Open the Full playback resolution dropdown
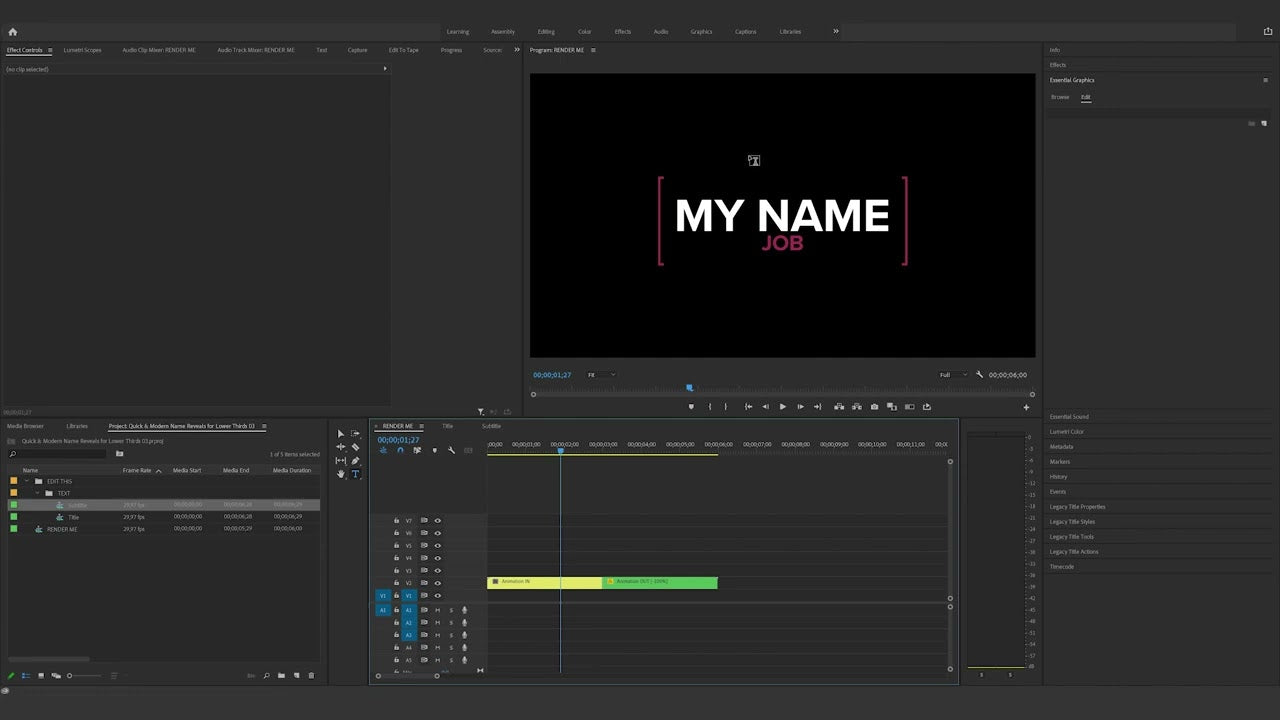Screen dimensions: 1280x720 (x=950, y=374)
